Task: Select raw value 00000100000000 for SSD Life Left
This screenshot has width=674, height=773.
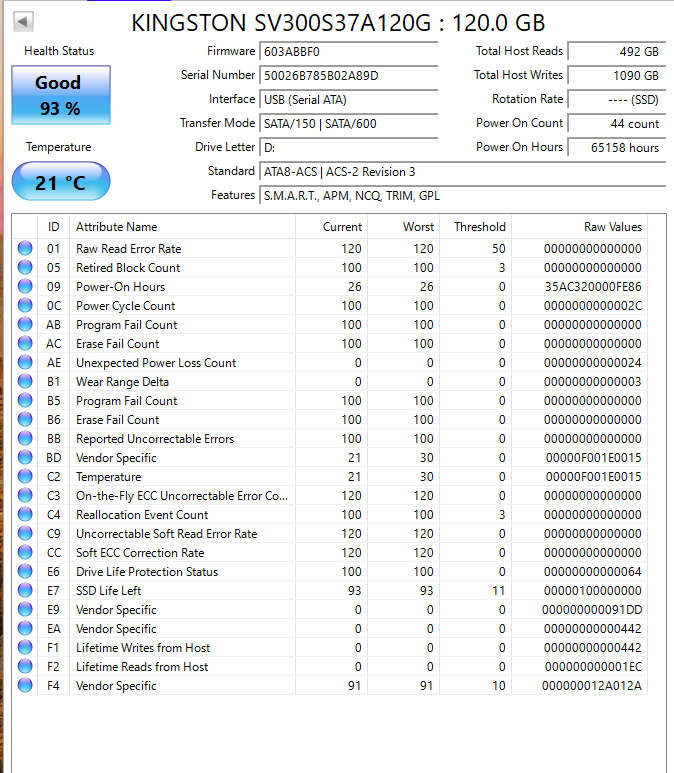Action: coord(593,591)
